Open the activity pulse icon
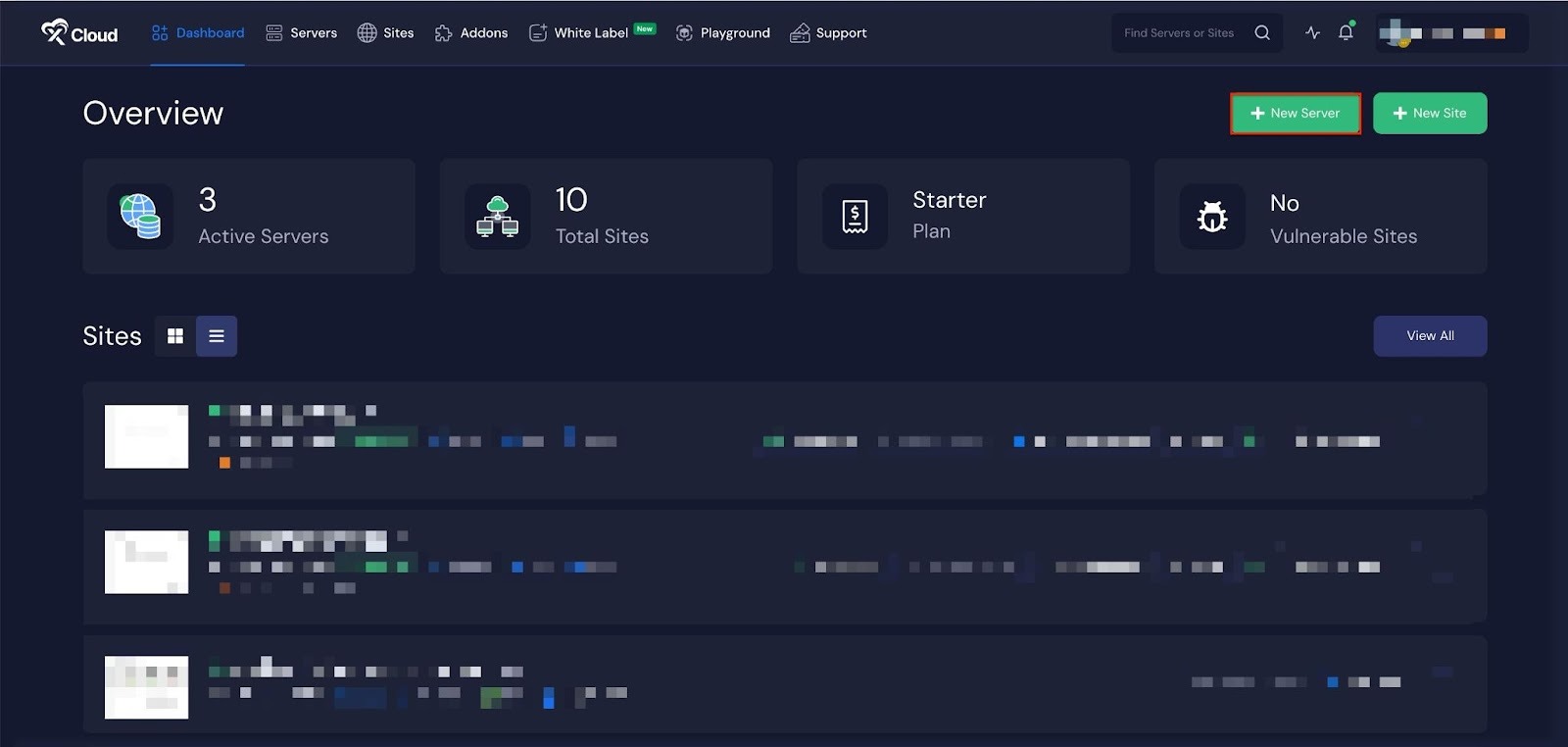1568x747 pixels. (x=1312, y=33)
